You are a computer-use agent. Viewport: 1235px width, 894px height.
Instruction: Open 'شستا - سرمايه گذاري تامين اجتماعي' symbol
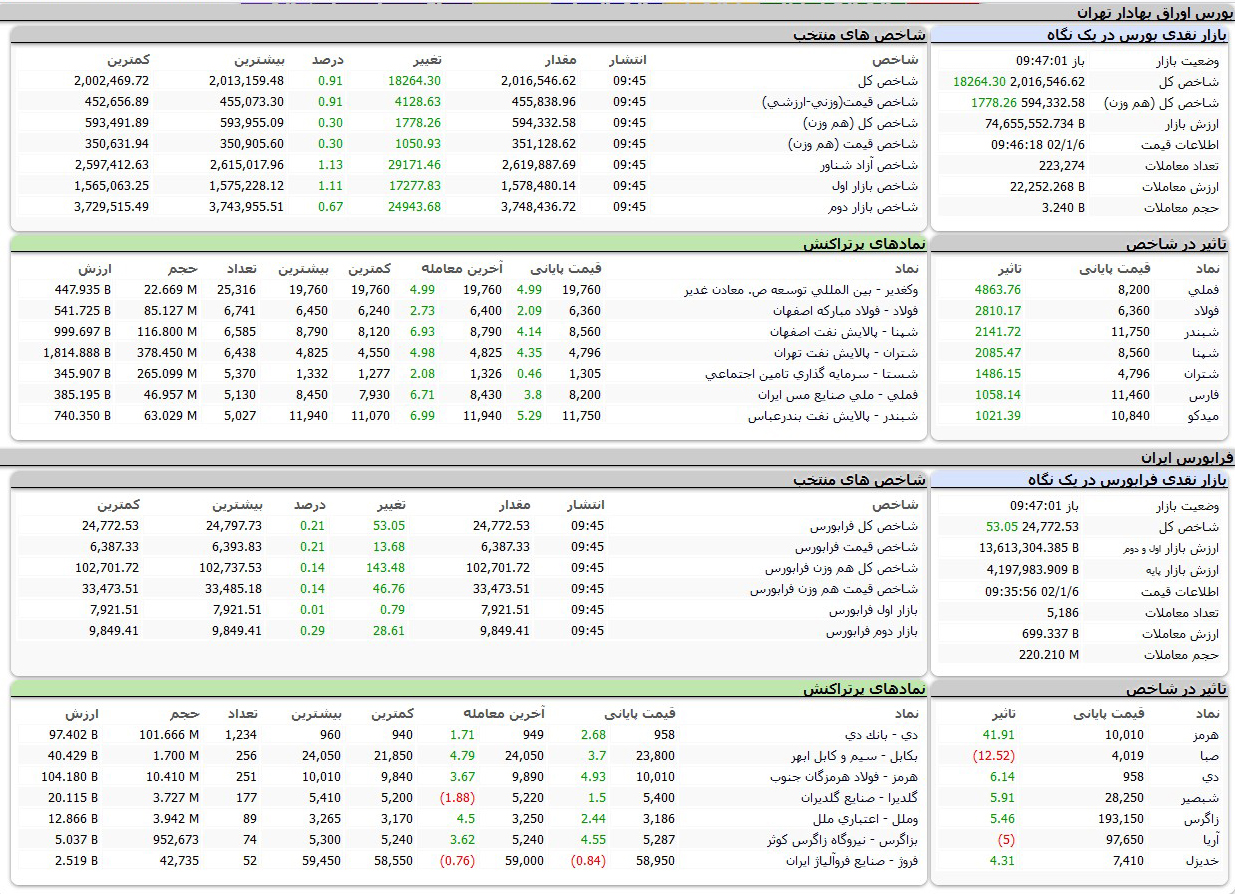[813, 374]
